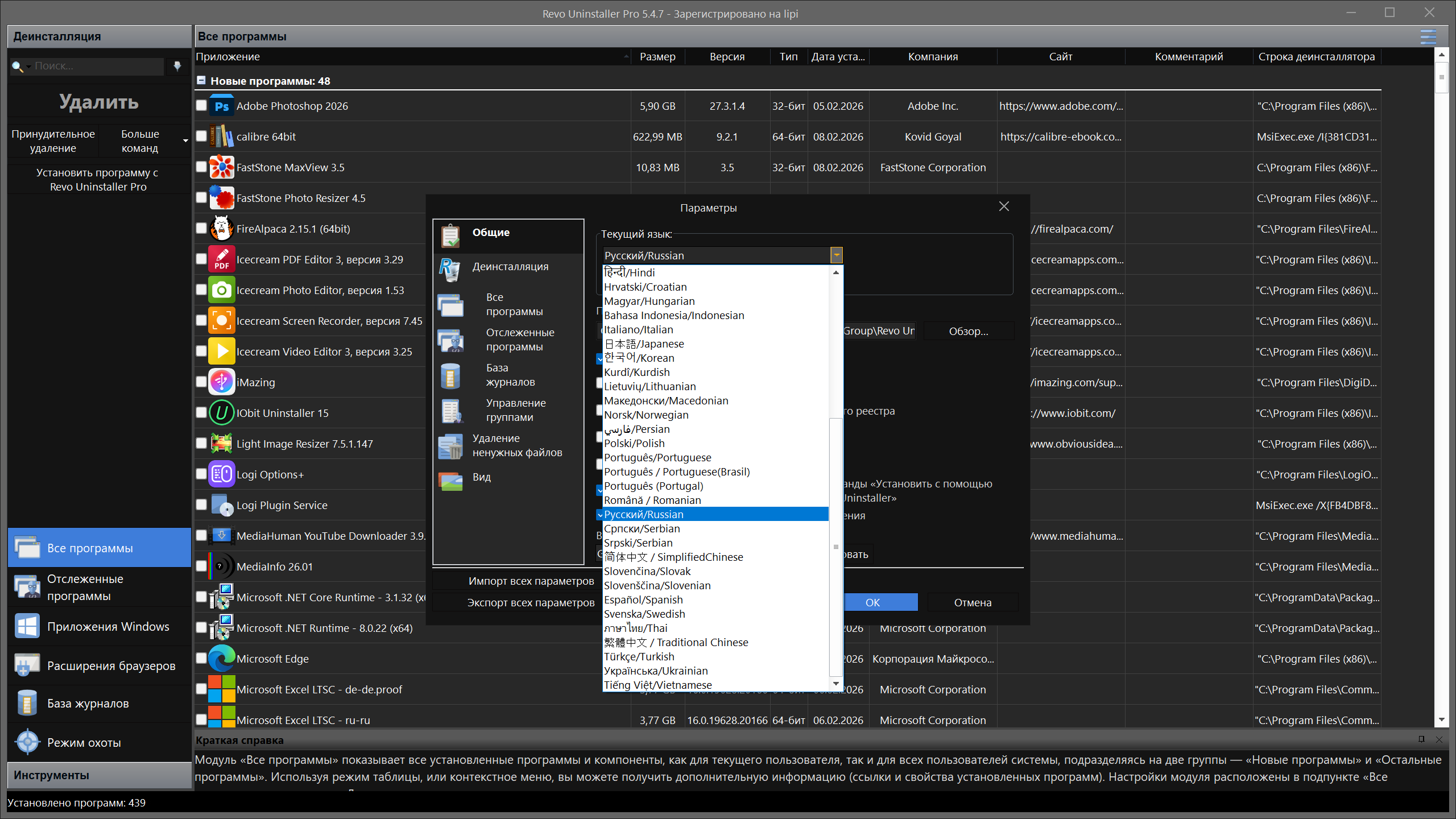Choose Español/Spanish from language list
Screen dimensions: 1456x819
click(643, 600)
